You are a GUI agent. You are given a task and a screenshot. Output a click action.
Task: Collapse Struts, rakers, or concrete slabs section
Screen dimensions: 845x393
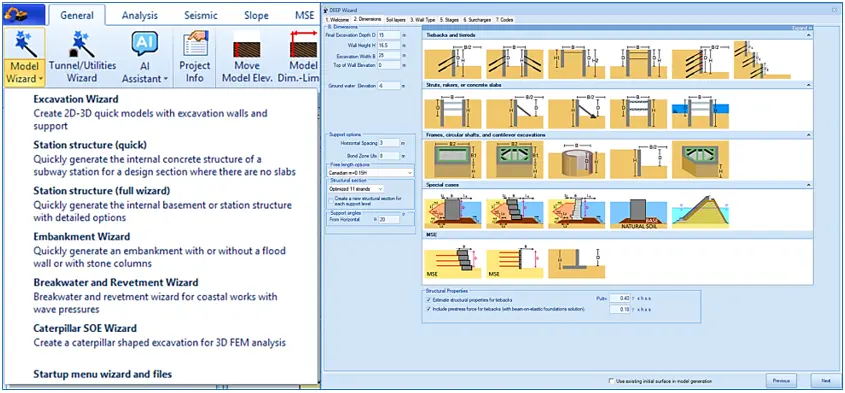pyautogui.click(x=808, y=85)
